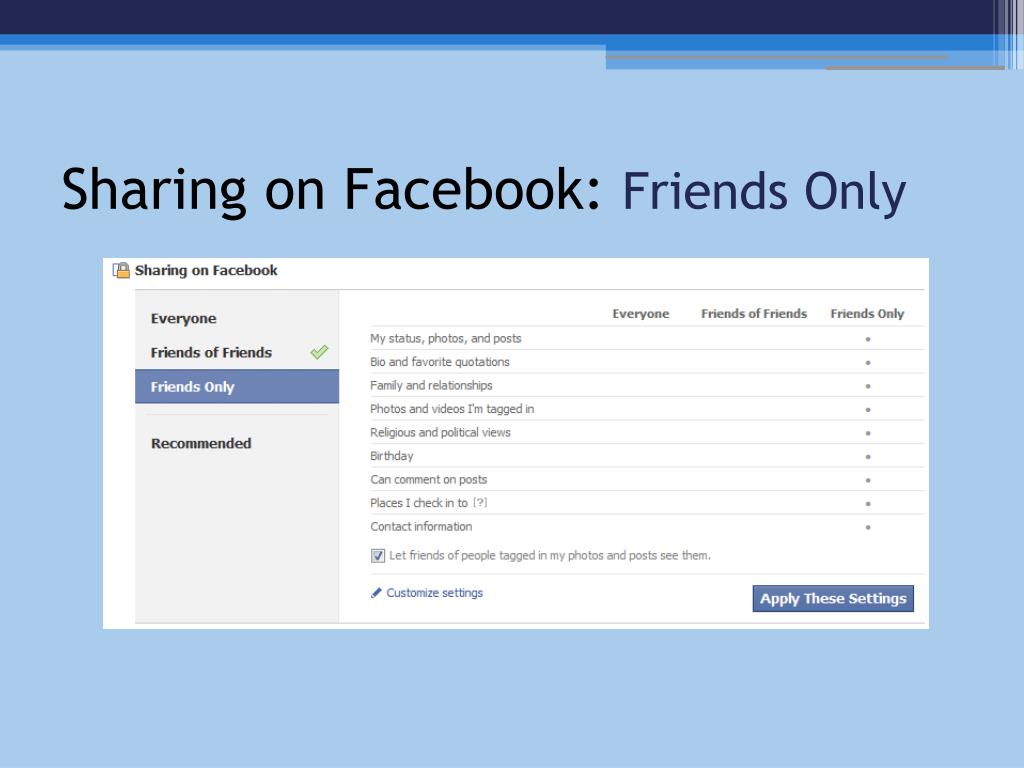The width and height of the screenshot is (1024, 768).
Task: Click 'Family and relationships' row label
Action: pyautogui.click(x=431, y=385)
